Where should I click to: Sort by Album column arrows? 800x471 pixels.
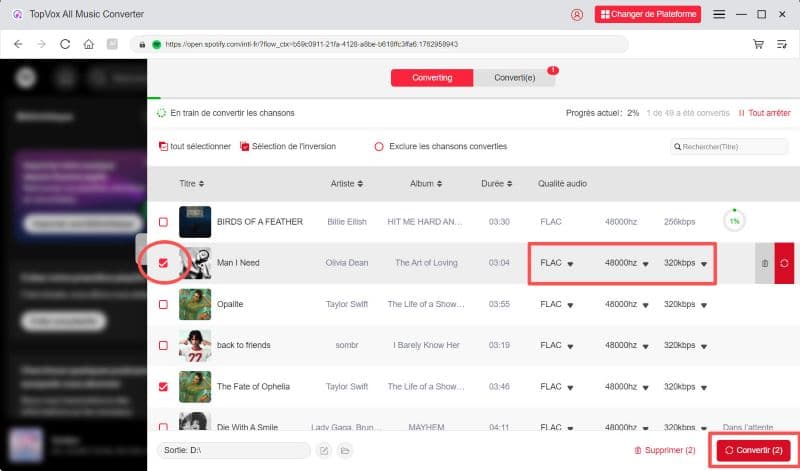click(439, 184)
